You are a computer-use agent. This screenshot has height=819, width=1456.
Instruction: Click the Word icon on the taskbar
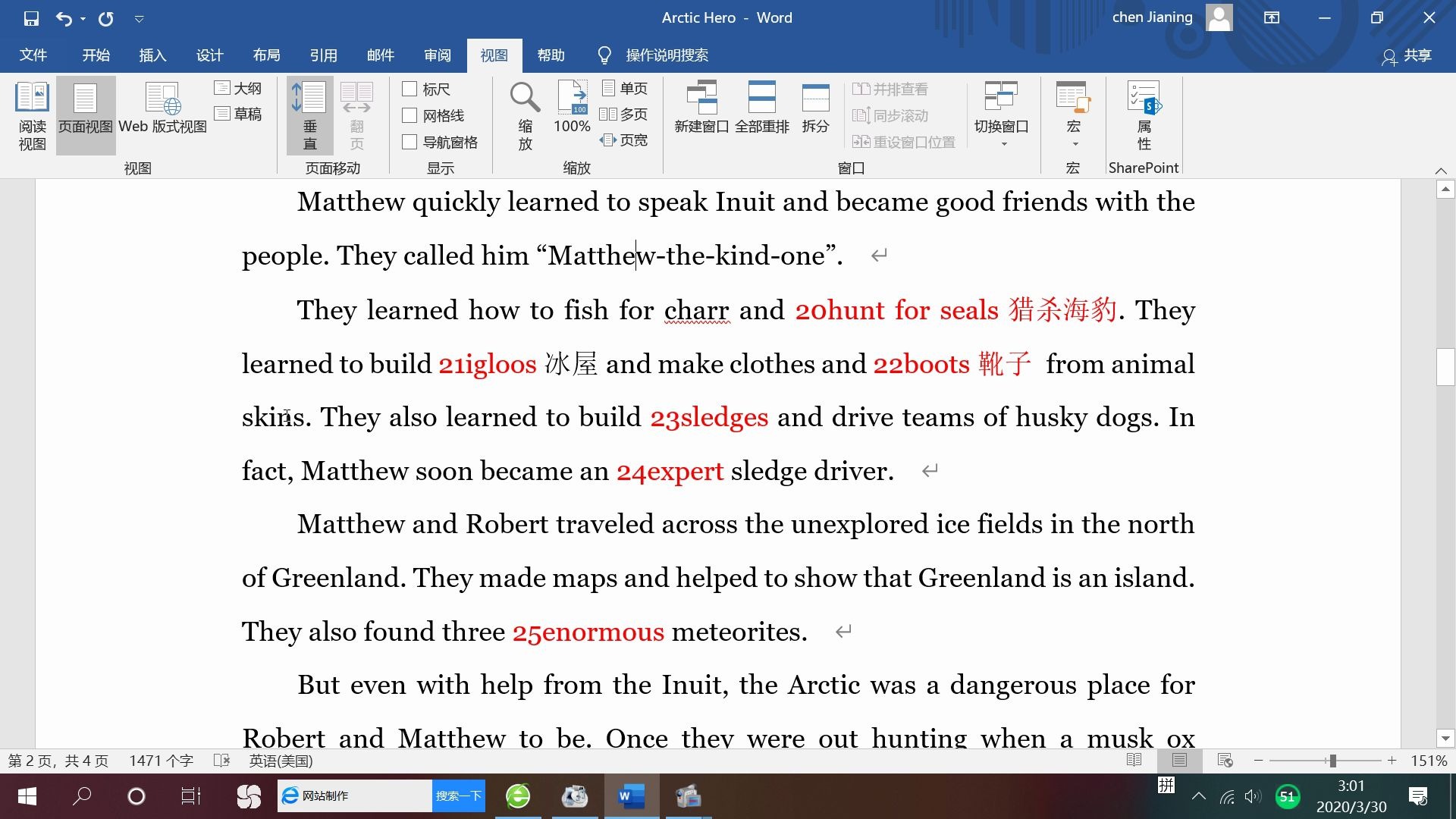click(631, 796)
